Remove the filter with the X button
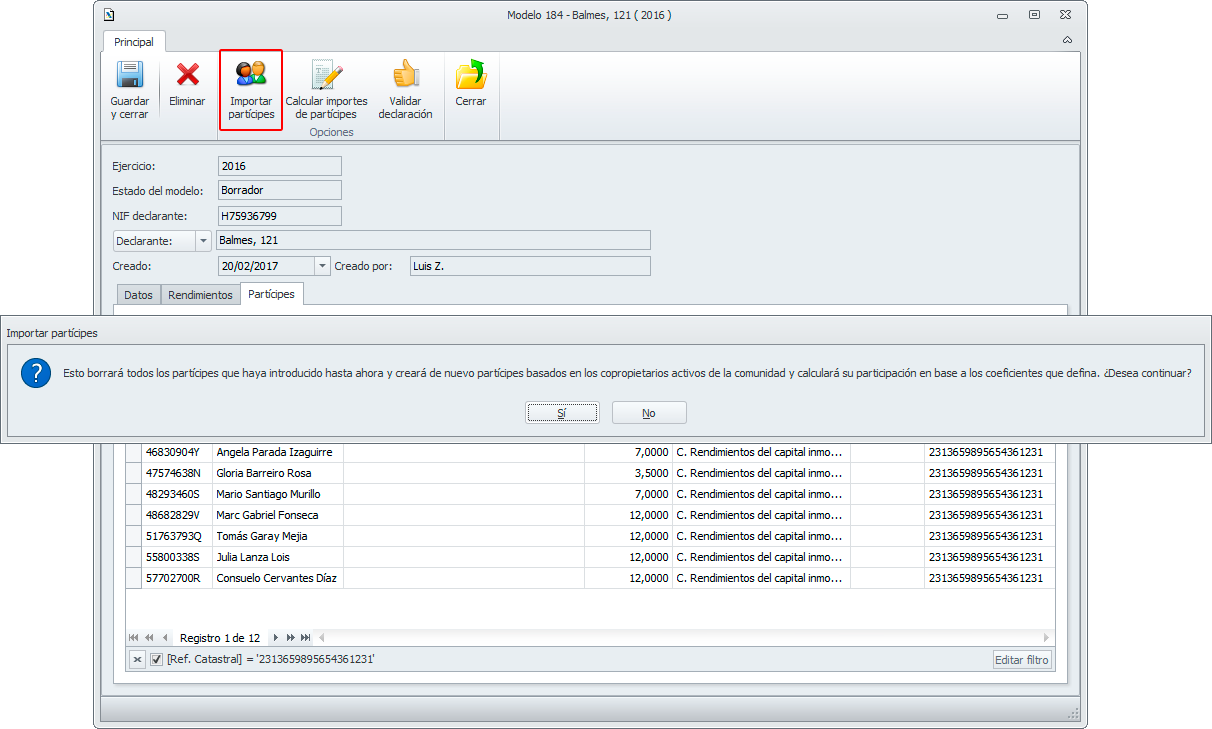Viewport: 1212px width, 729px height. click(137, 660)
